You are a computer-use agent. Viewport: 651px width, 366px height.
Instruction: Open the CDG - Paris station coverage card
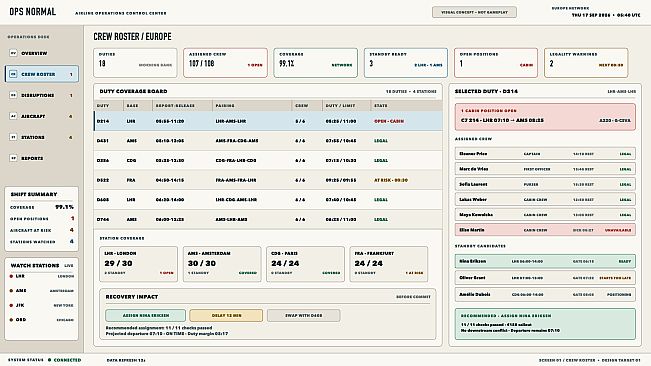click(305, 264)
